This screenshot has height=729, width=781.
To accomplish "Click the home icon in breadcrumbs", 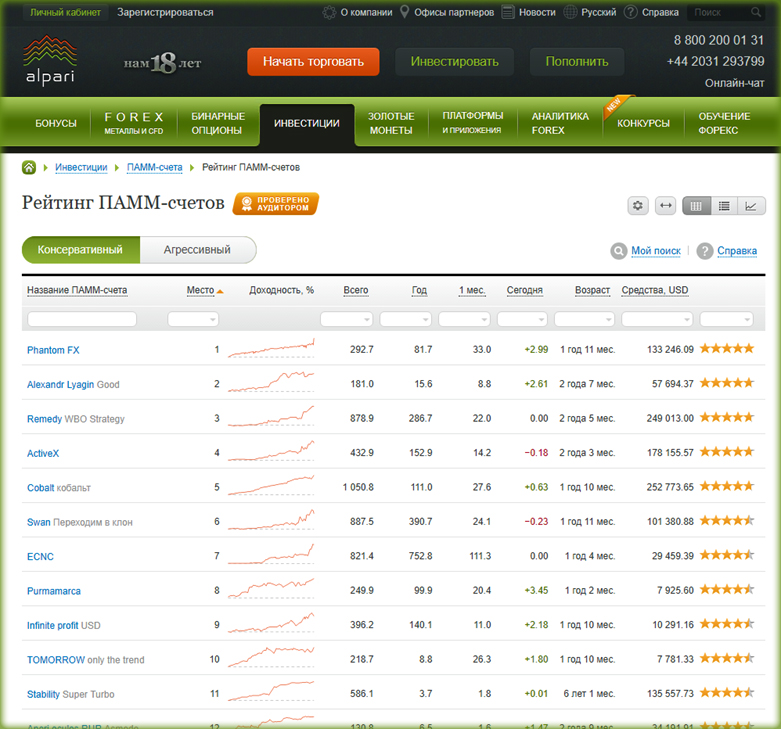I will click(x=30, y=167).
